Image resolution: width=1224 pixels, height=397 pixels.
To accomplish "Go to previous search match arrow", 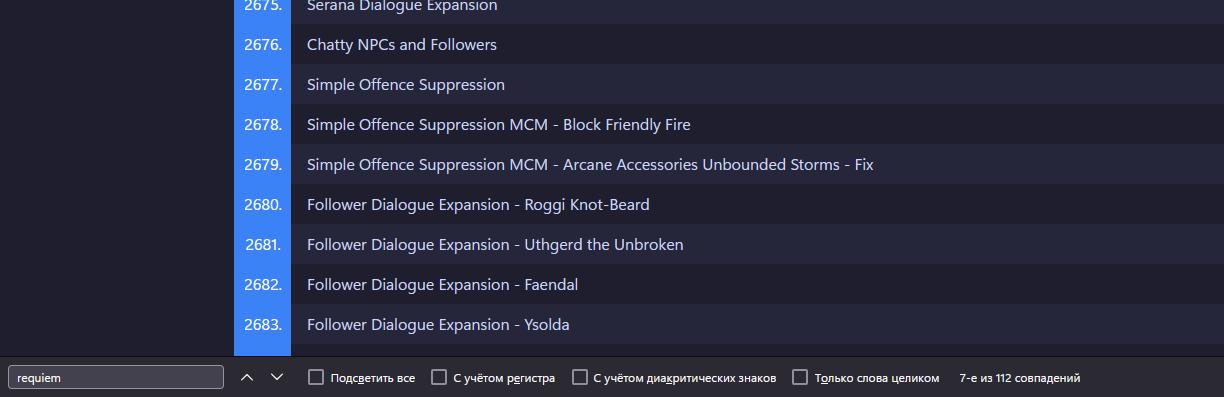I will [x=247, y=377].
